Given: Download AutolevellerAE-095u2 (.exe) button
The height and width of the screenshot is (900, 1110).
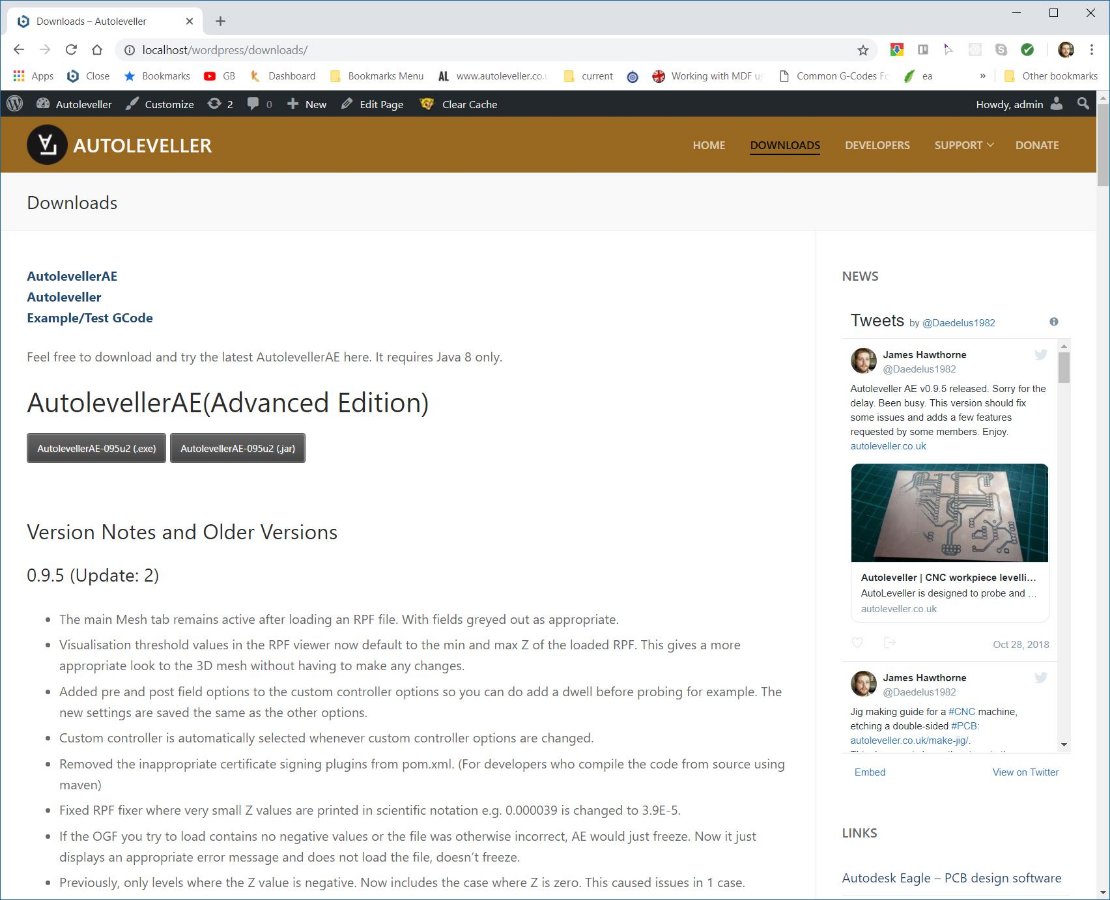Looking at the screenshot, I should coord(96,449).
